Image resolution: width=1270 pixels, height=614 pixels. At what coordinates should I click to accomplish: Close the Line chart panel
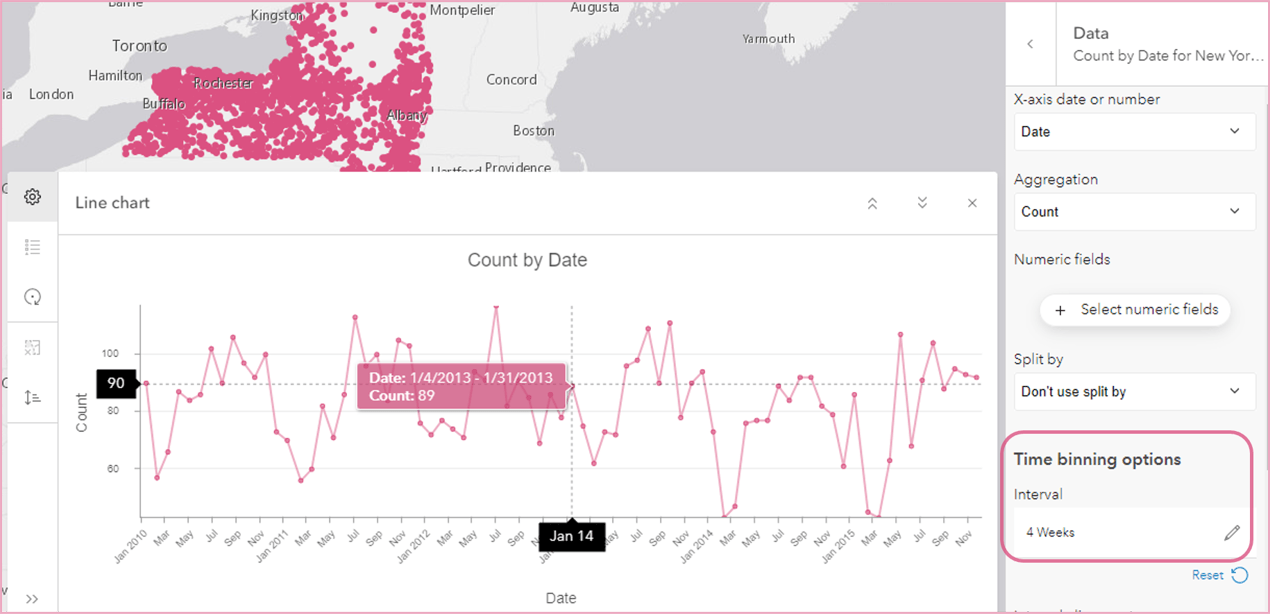972,203
